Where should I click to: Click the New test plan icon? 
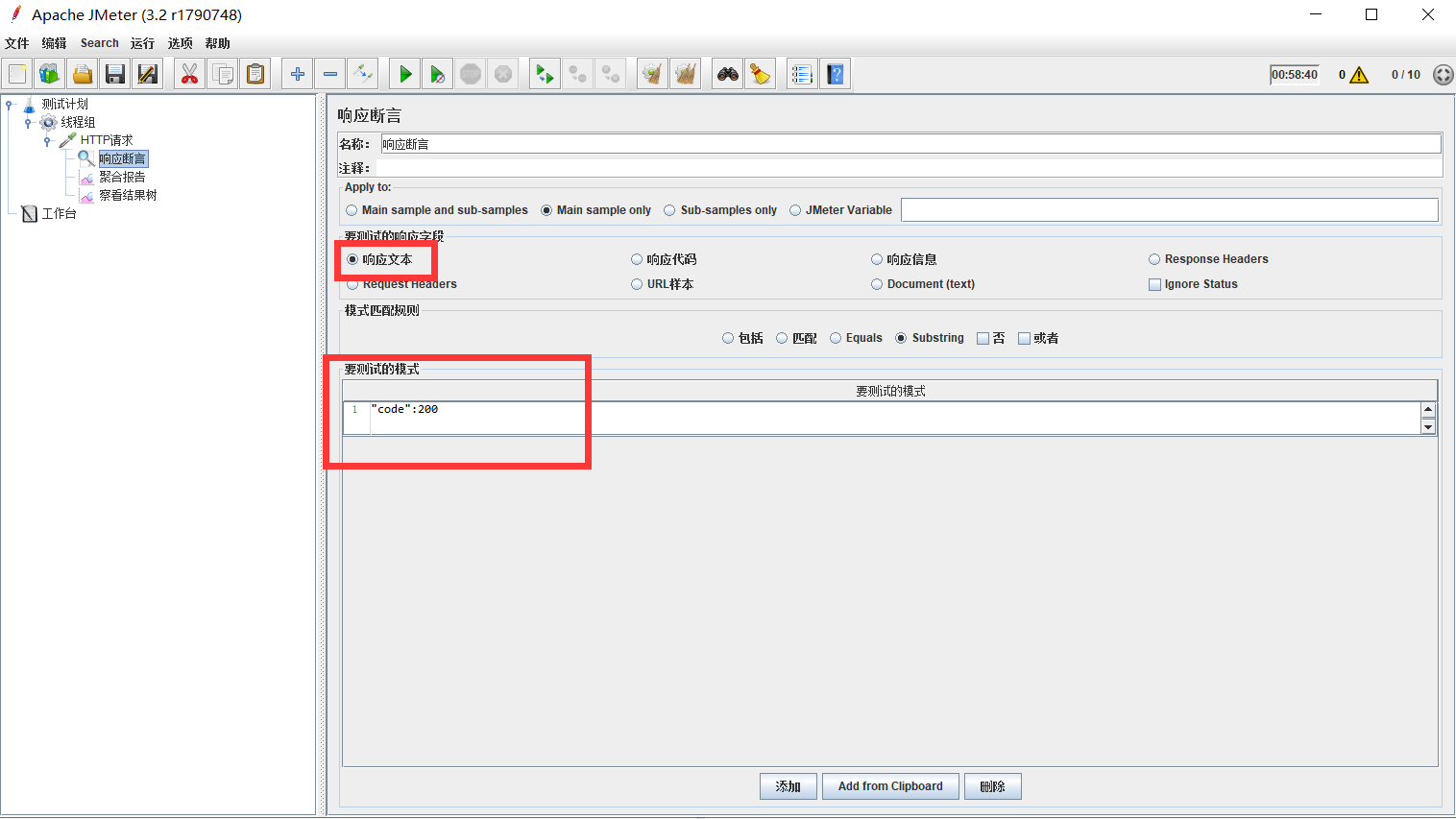click(x=17, y=74)
